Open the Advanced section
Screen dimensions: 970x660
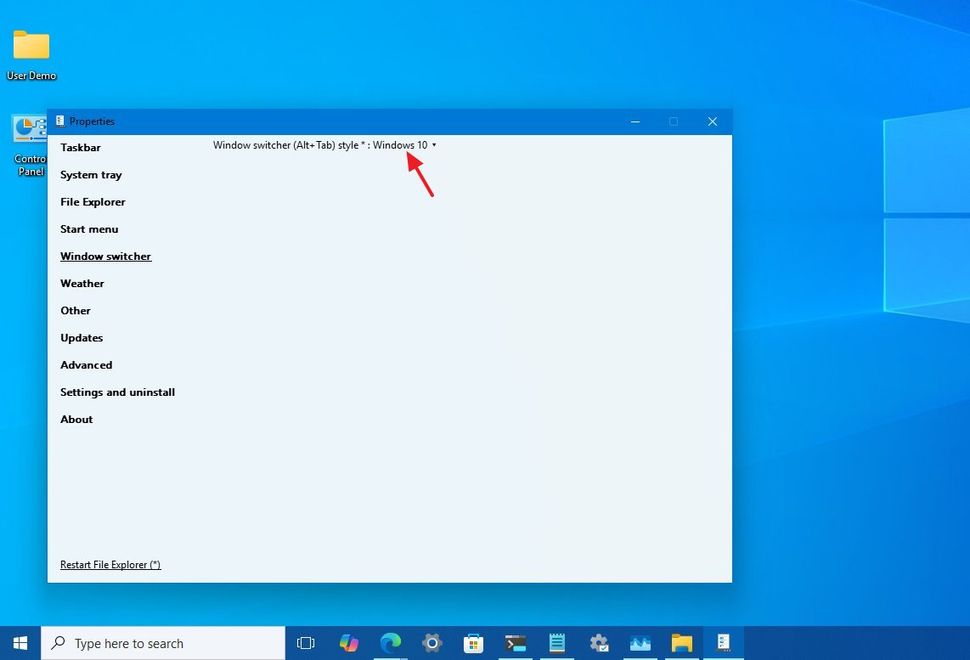tap(86, 364)
